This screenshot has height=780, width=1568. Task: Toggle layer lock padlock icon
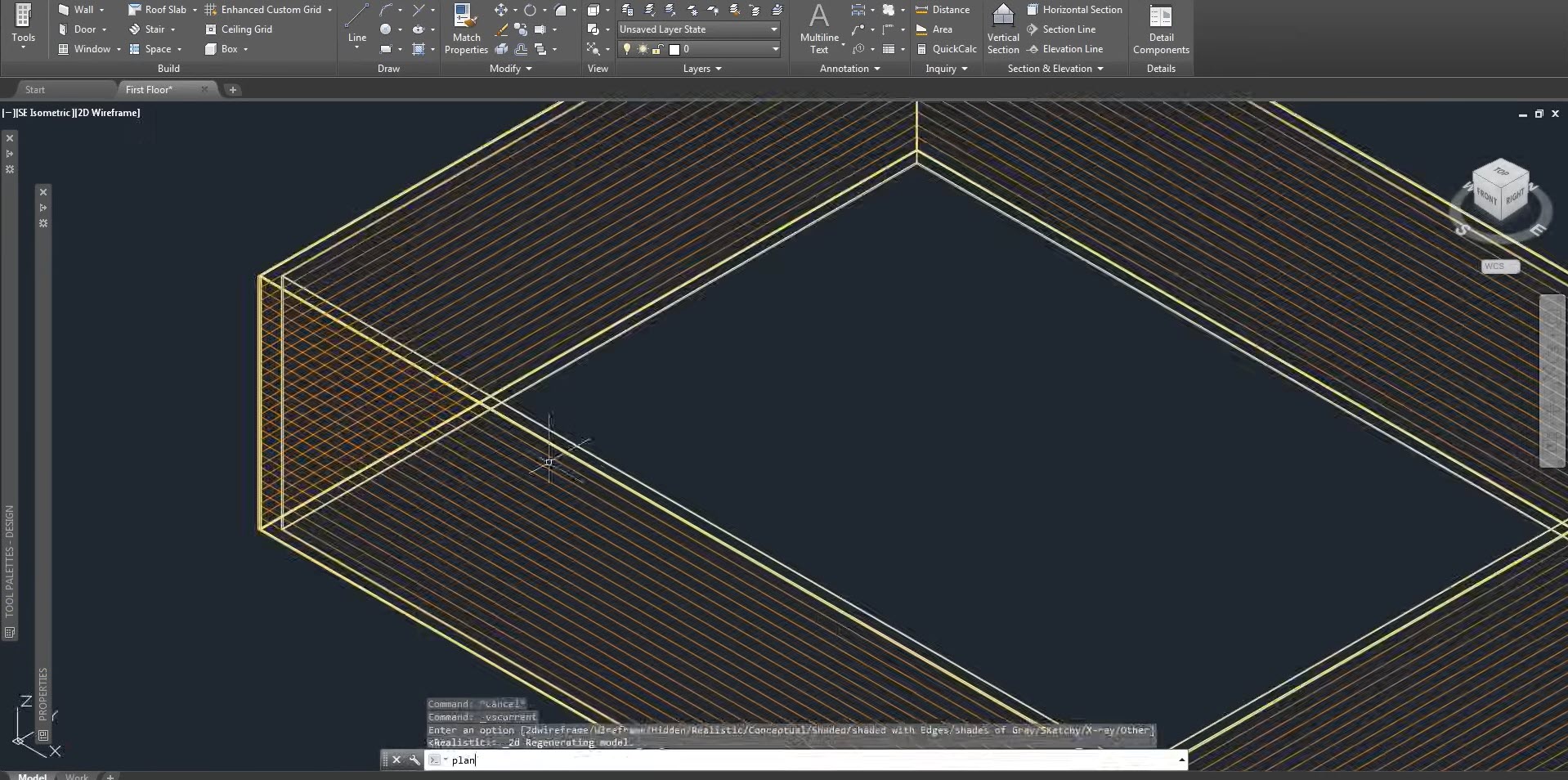(656, 49)
